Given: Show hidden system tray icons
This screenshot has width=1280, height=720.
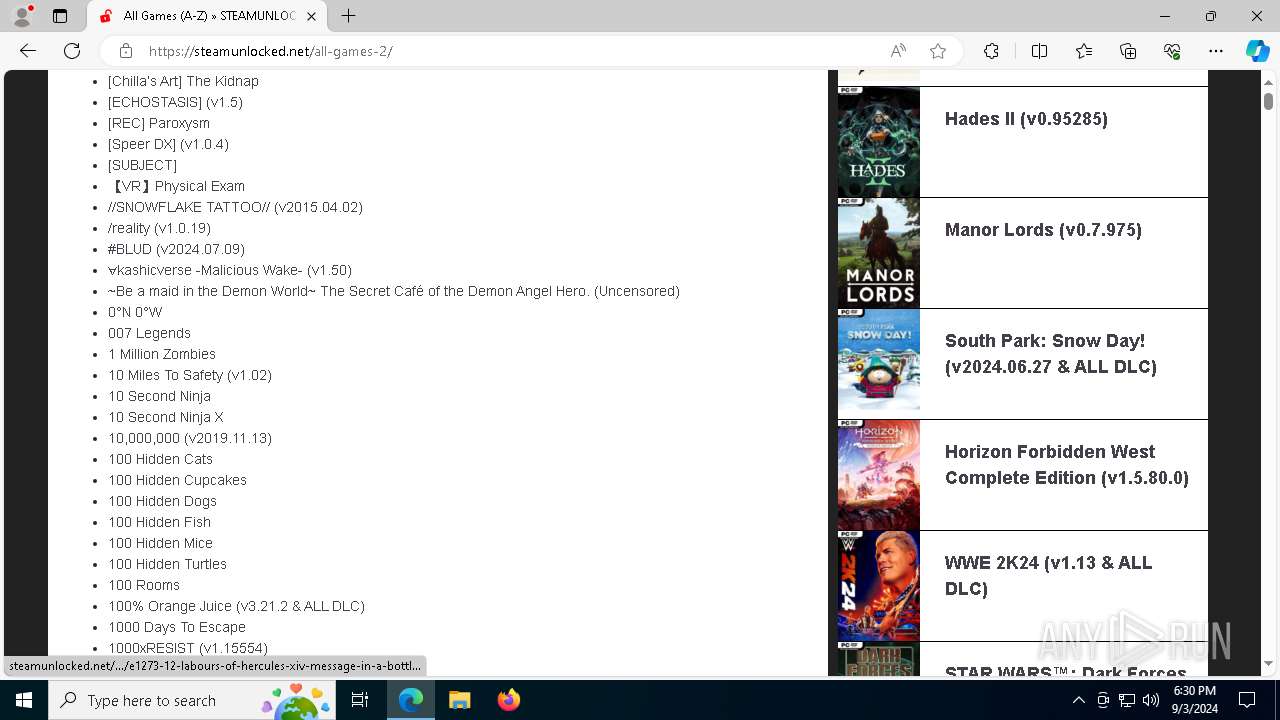Looking at the screenshot, I should (1078, 700).
